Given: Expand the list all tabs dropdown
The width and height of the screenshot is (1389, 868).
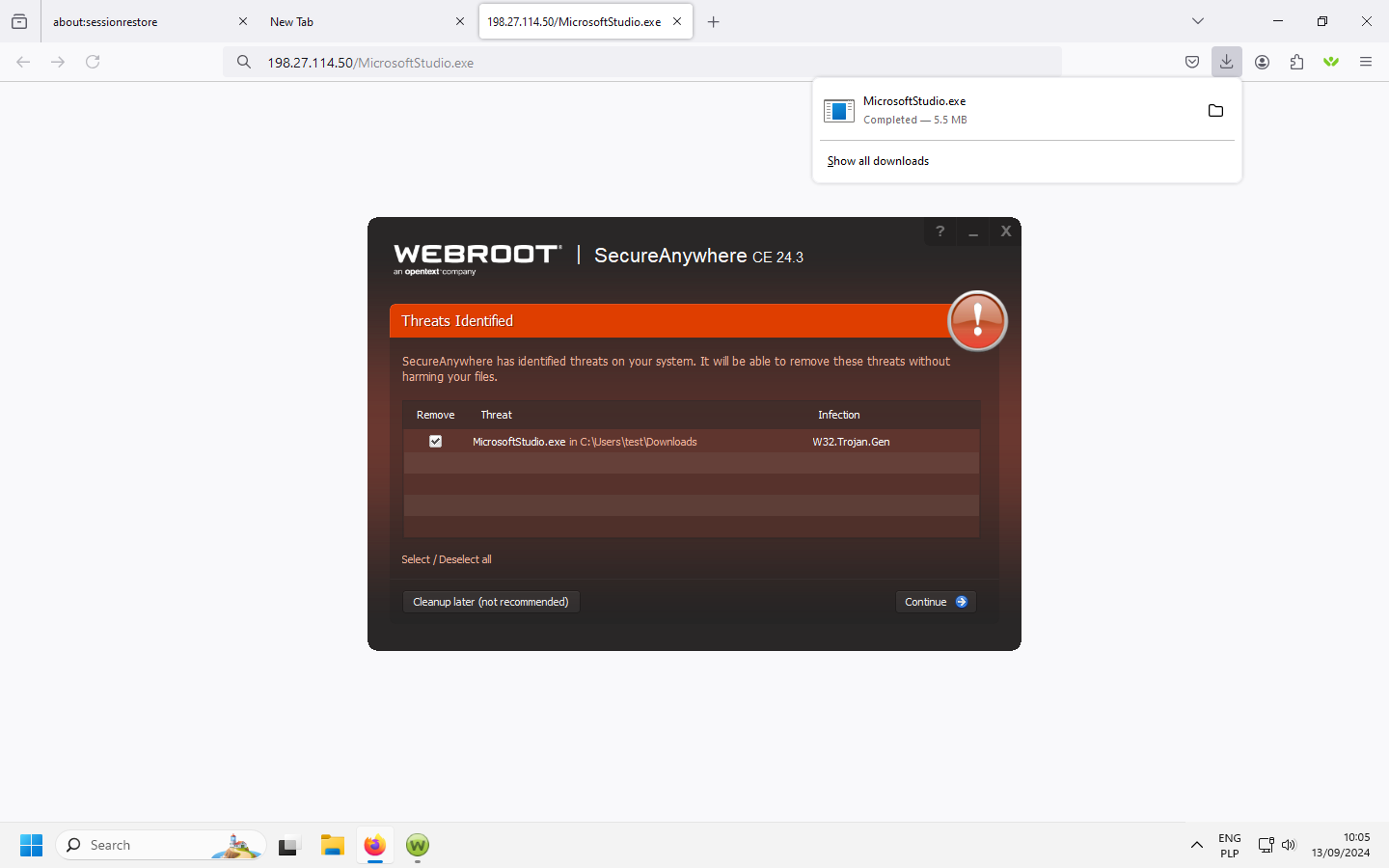Looking at the screenshot, I should (x=1198, y=21).
